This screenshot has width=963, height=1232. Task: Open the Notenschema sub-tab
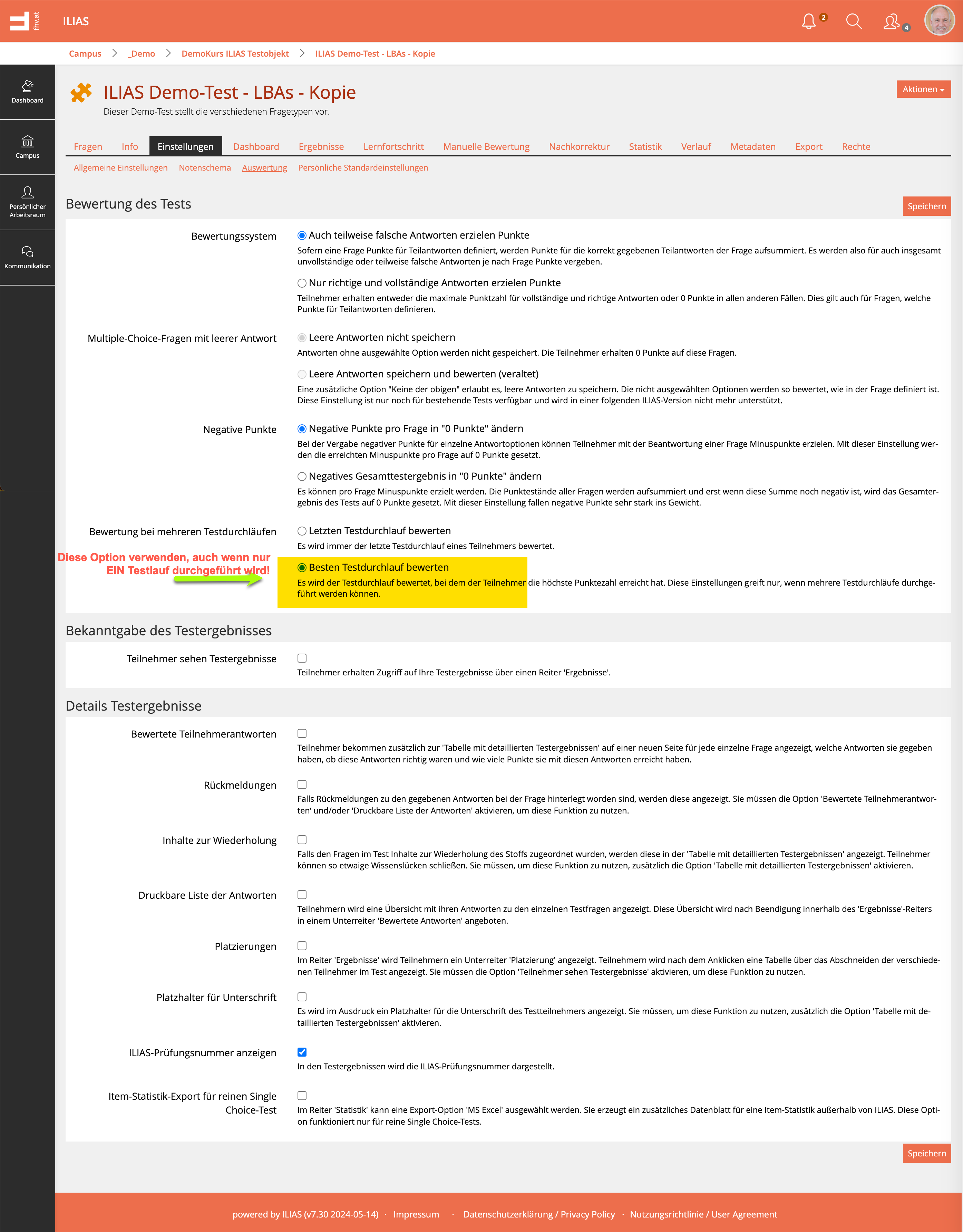coord(205,167)
